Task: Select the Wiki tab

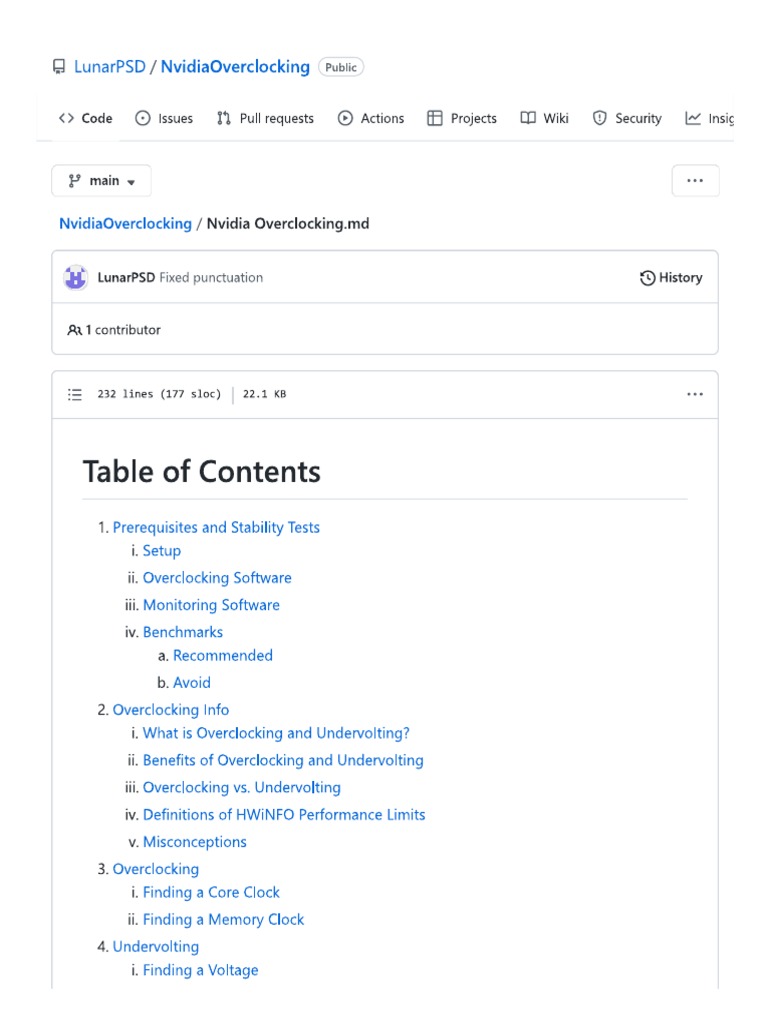Action: [545, 118]
